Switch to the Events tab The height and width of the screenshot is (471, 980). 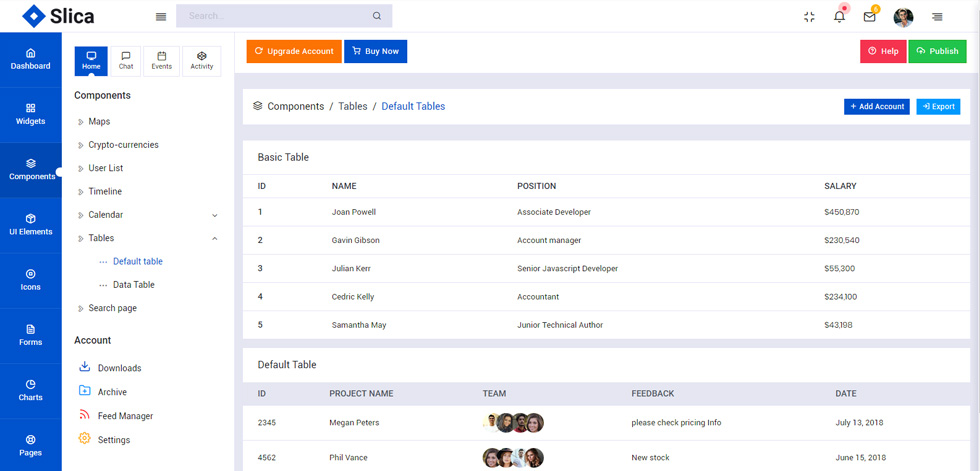pyautogui.click(x=161, y=61)
